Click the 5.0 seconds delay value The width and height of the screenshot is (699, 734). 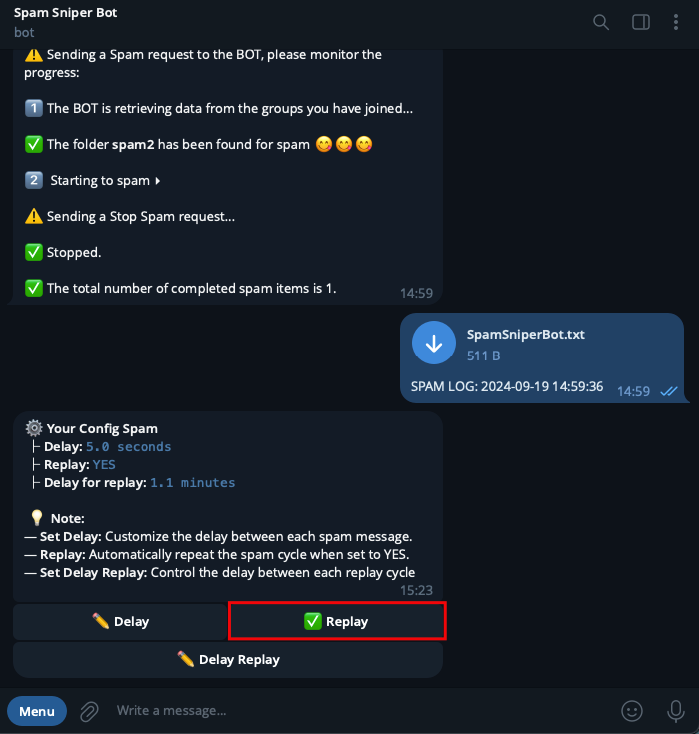pos(128,447)
